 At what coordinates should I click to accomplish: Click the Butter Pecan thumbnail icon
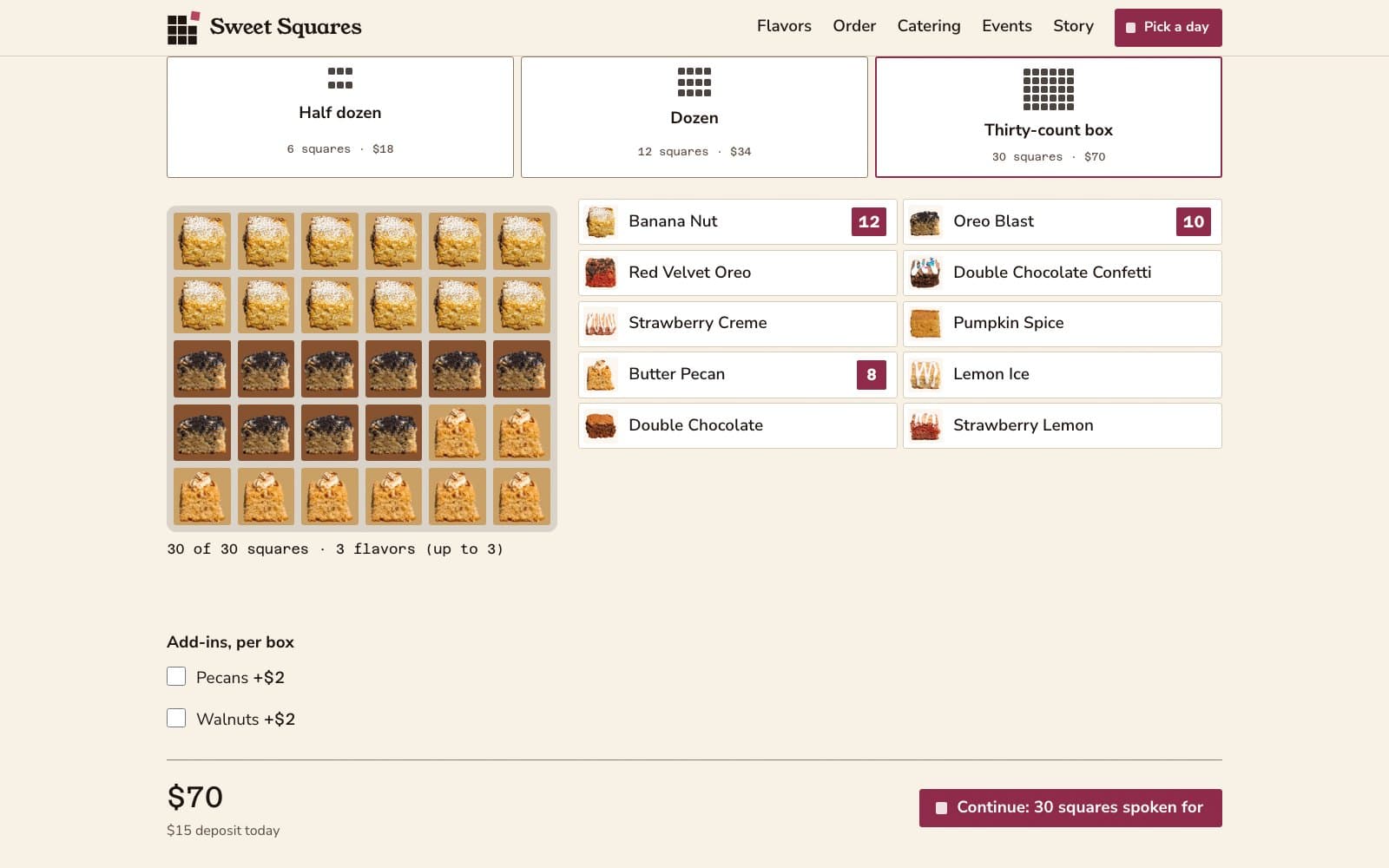(601, 375)
